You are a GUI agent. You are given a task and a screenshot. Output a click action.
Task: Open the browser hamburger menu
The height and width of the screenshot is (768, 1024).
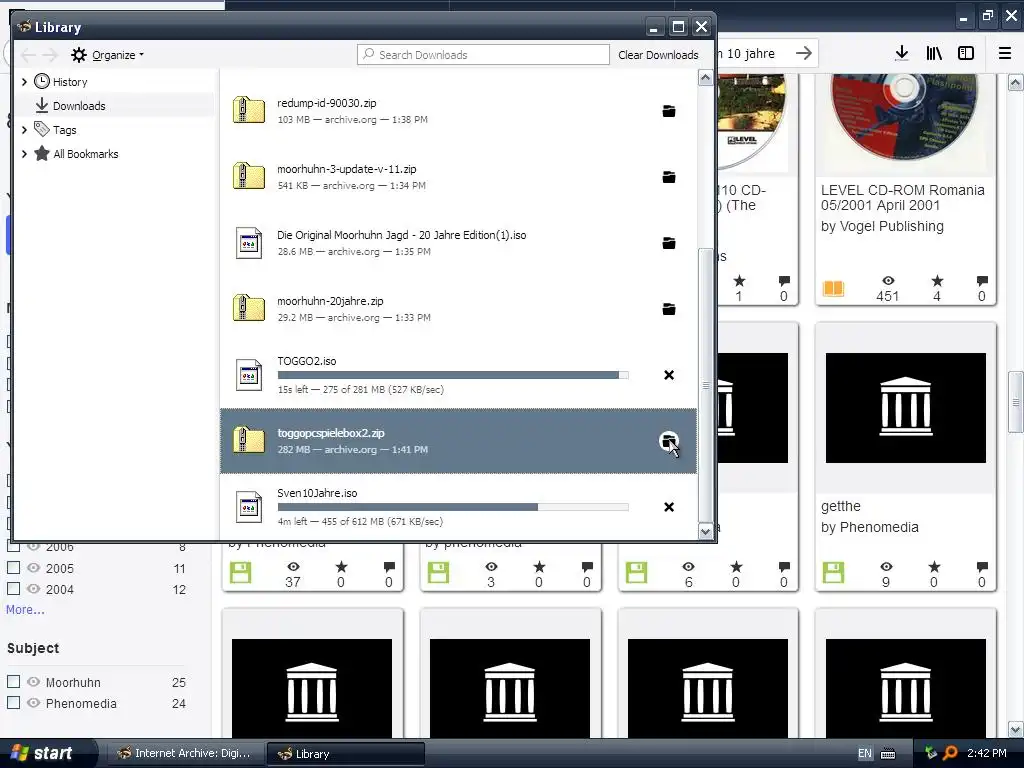tap(1005, 54)
